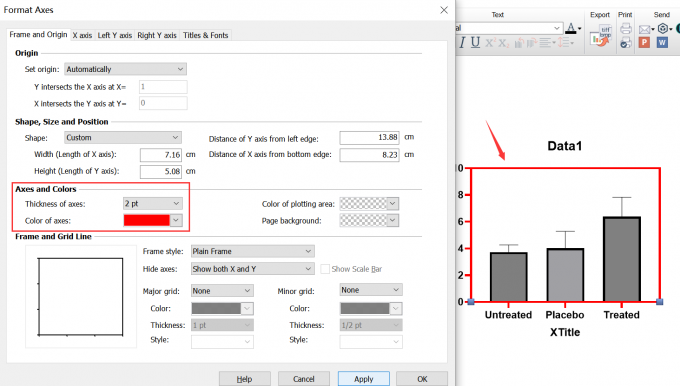Send graph to Word icon
680x386 pixels.
[662, 43]
